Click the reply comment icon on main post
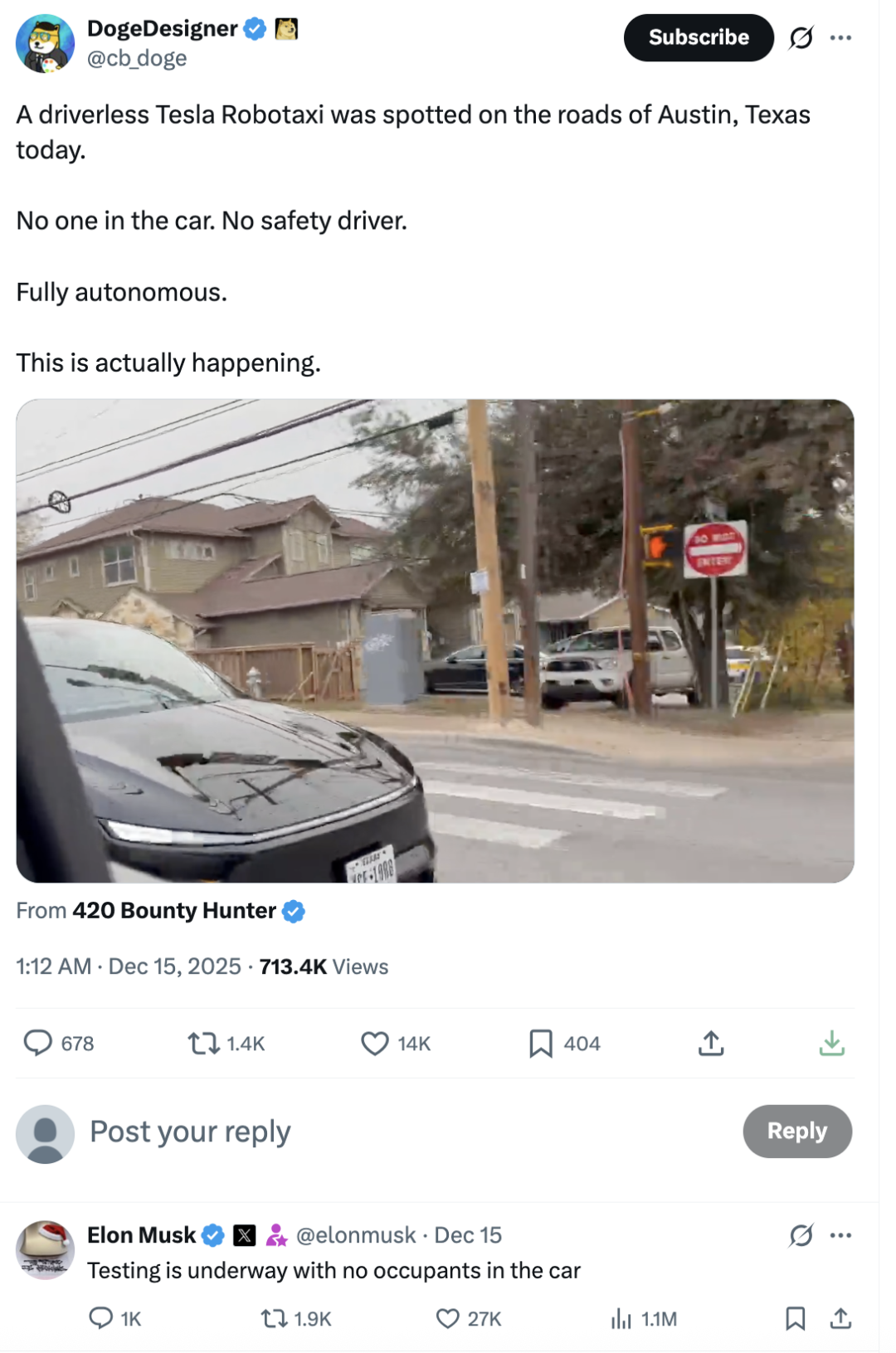The height and width of the screenshot is (1353, 896). point(37,1043)
